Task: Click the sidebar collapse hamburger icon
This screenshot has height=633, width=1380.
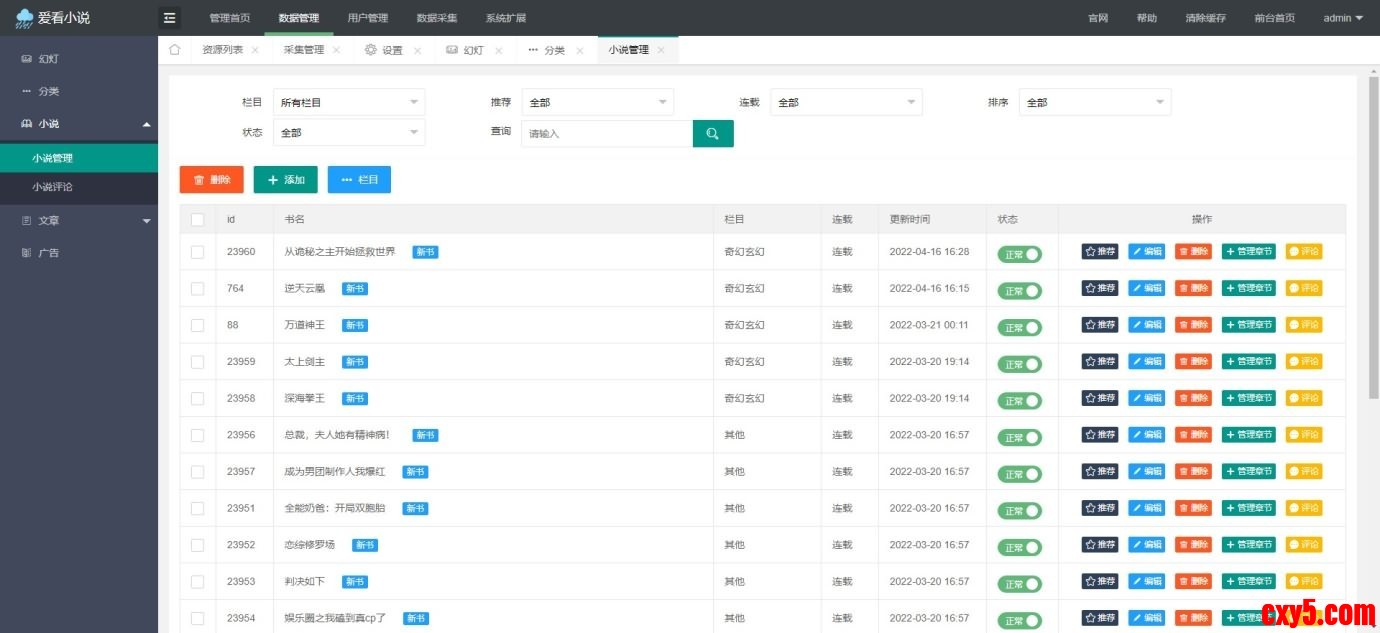Action: coord(170,18)
